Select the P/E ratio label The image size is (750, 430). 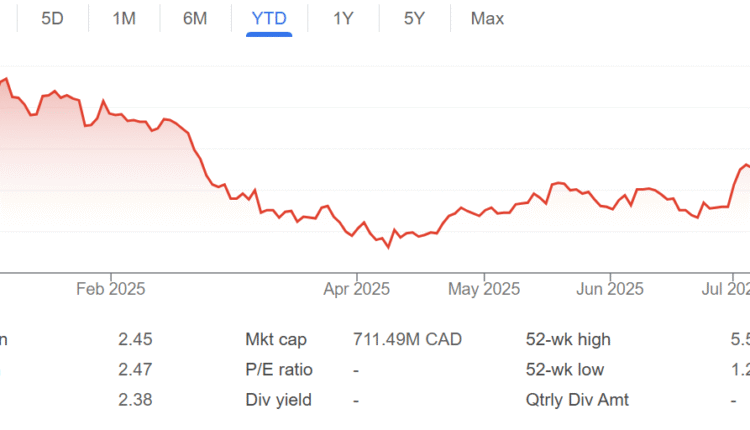pyautogui.click(x=279, y=370)
